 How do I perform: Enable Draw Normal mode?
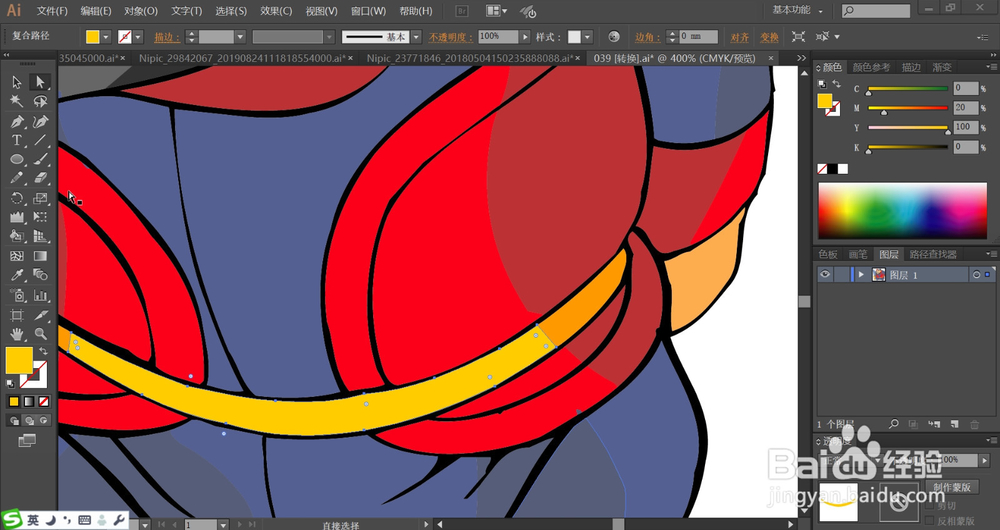click(14, 420)
